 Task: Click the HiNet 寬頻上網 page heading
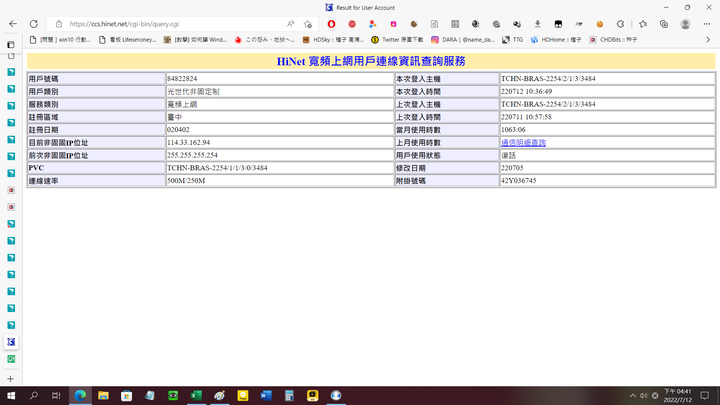coord(371,61)
